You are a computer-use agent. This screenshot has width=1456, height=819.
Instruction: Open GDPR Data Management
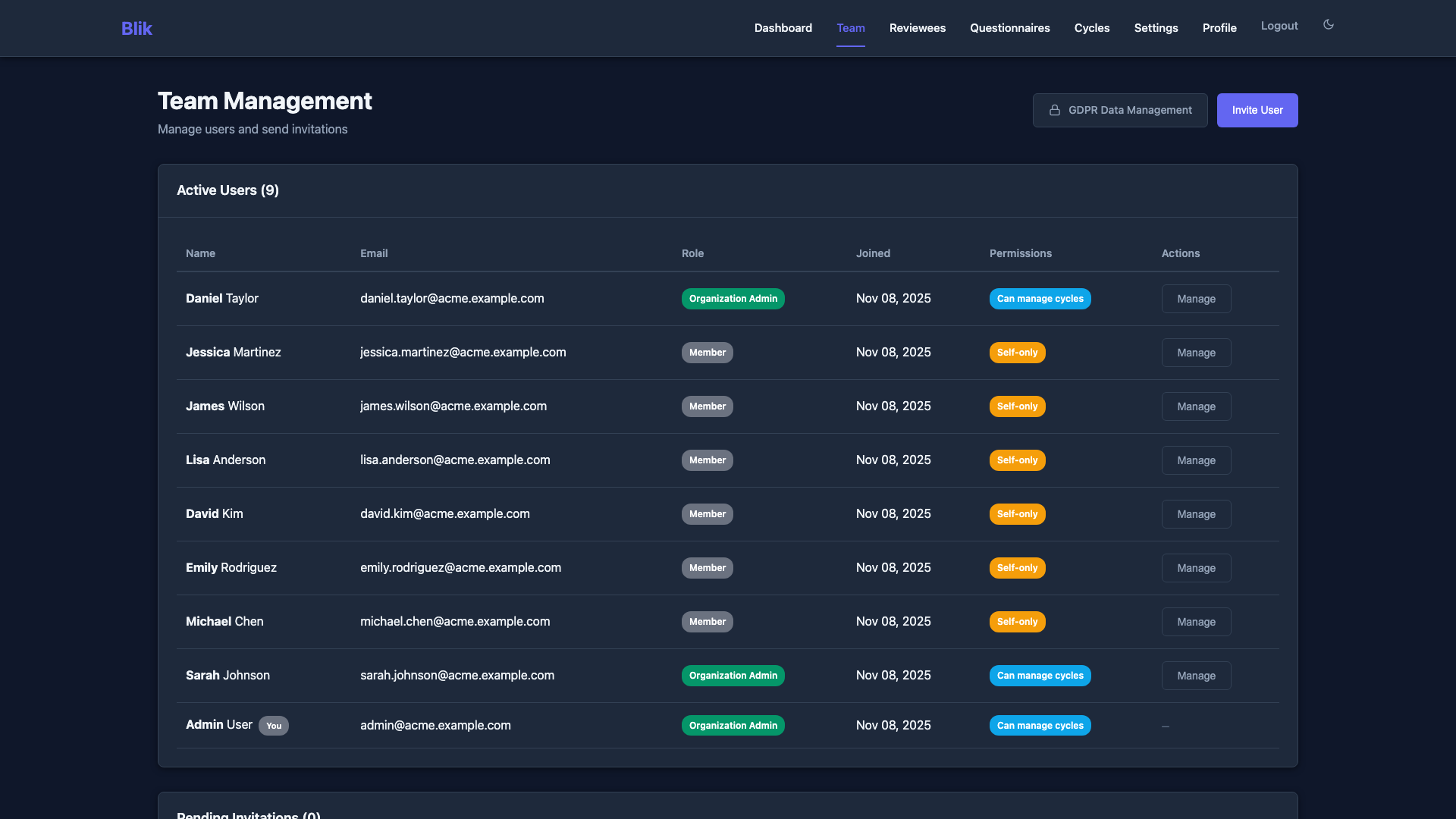click(x=1120, y=110)
